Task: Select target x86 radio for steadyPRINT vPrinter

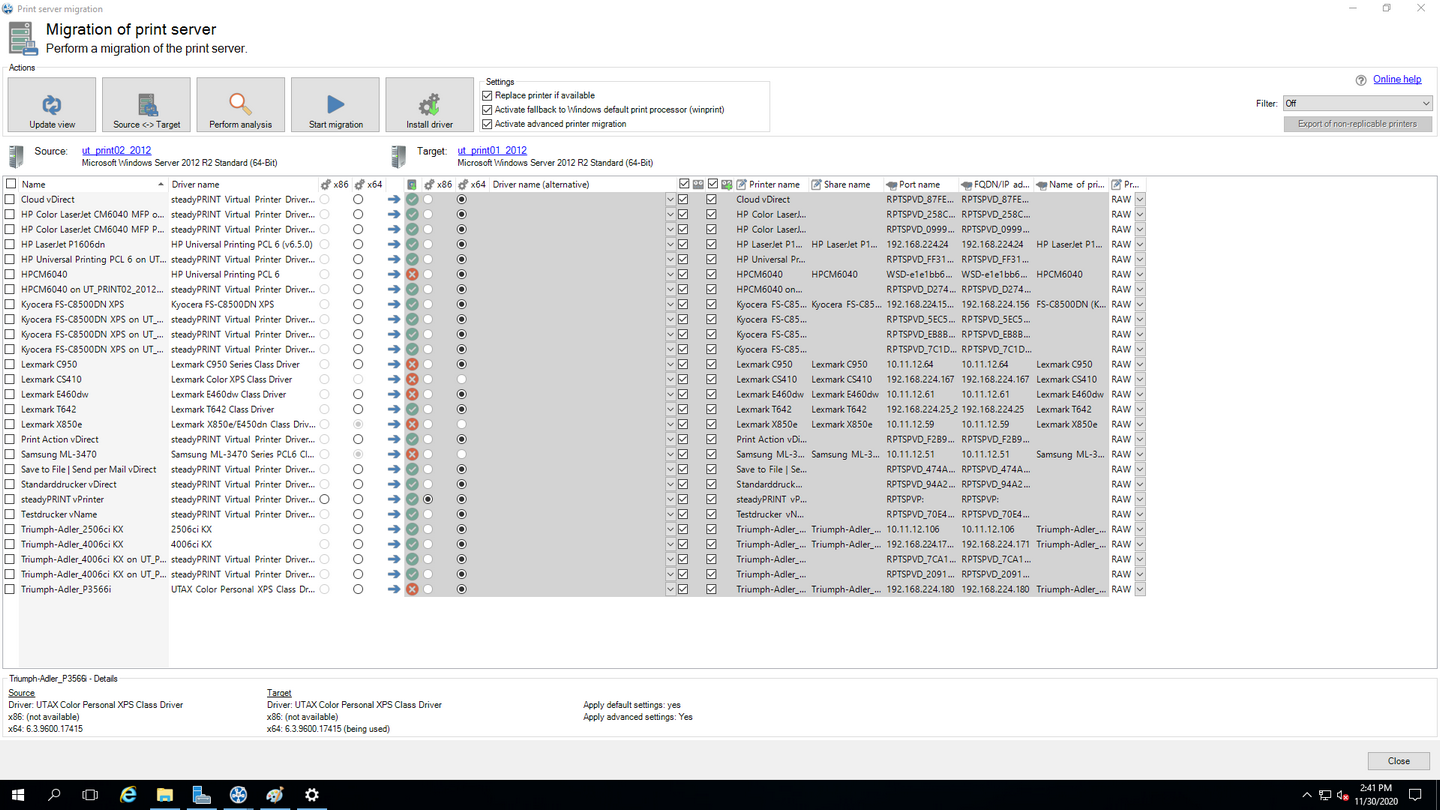Action: pos(428,499)
